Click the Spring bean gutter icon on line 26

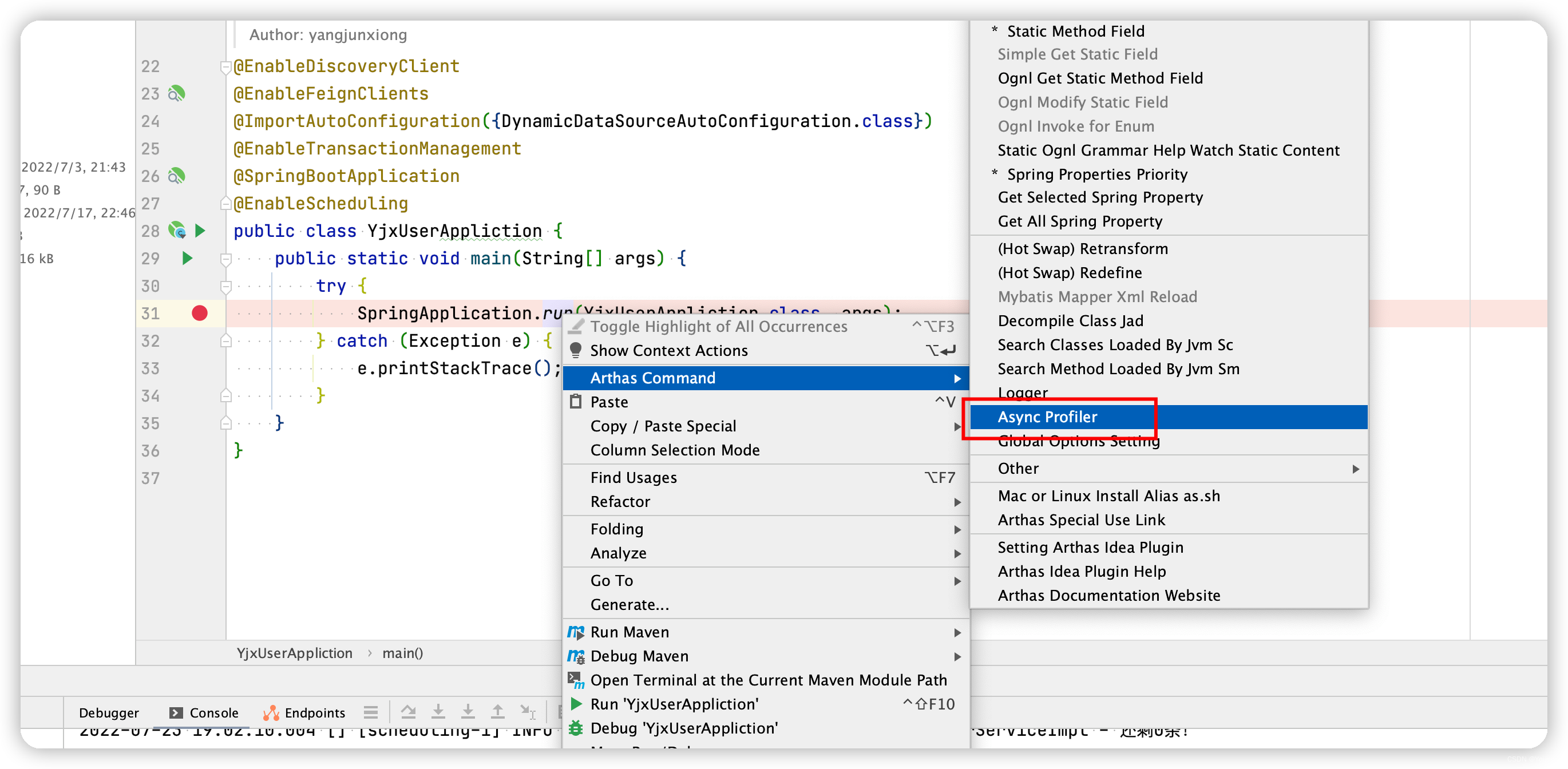tap(176, 176)
